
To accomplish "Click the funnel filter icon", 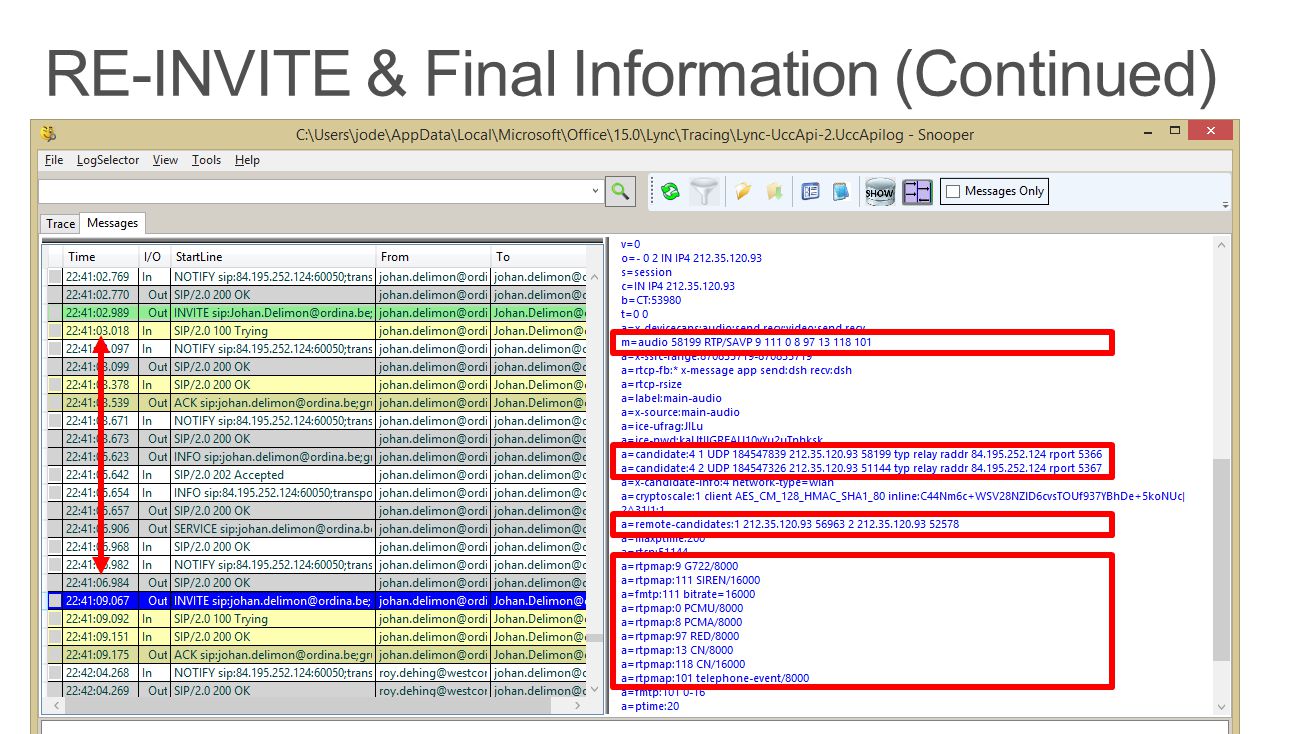I will [704, 192].
